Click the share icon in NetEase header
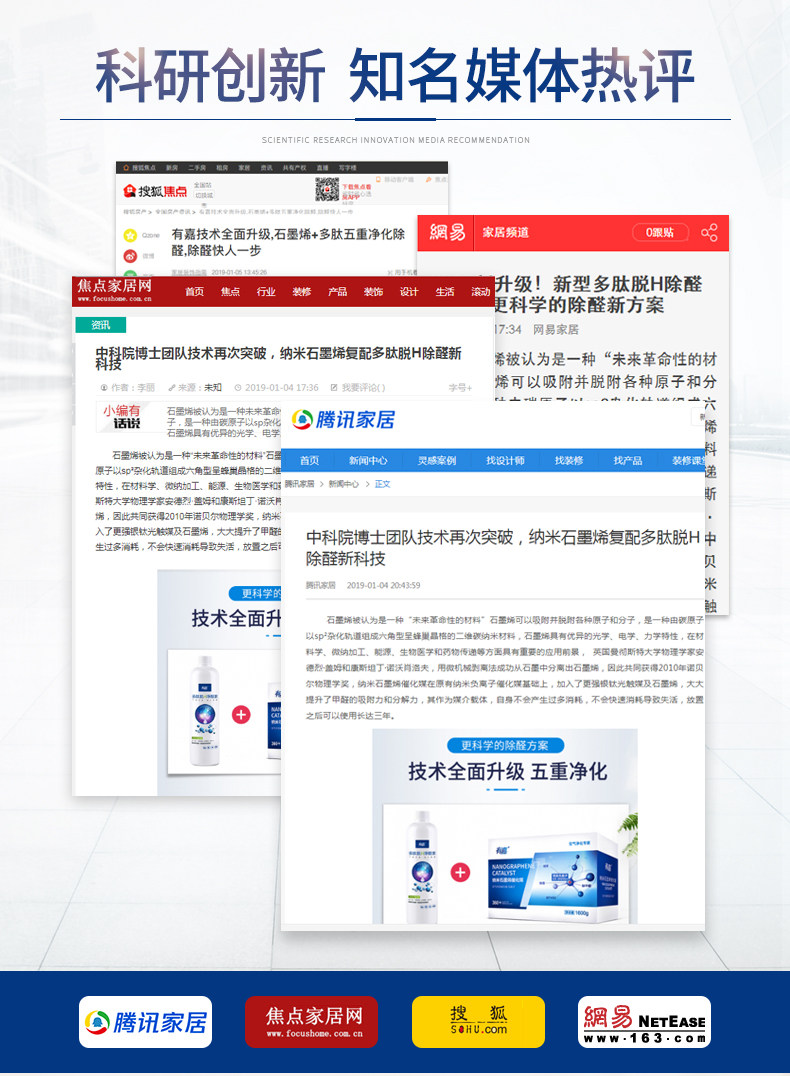The image size is (790, 1076). tap(709, 233)
